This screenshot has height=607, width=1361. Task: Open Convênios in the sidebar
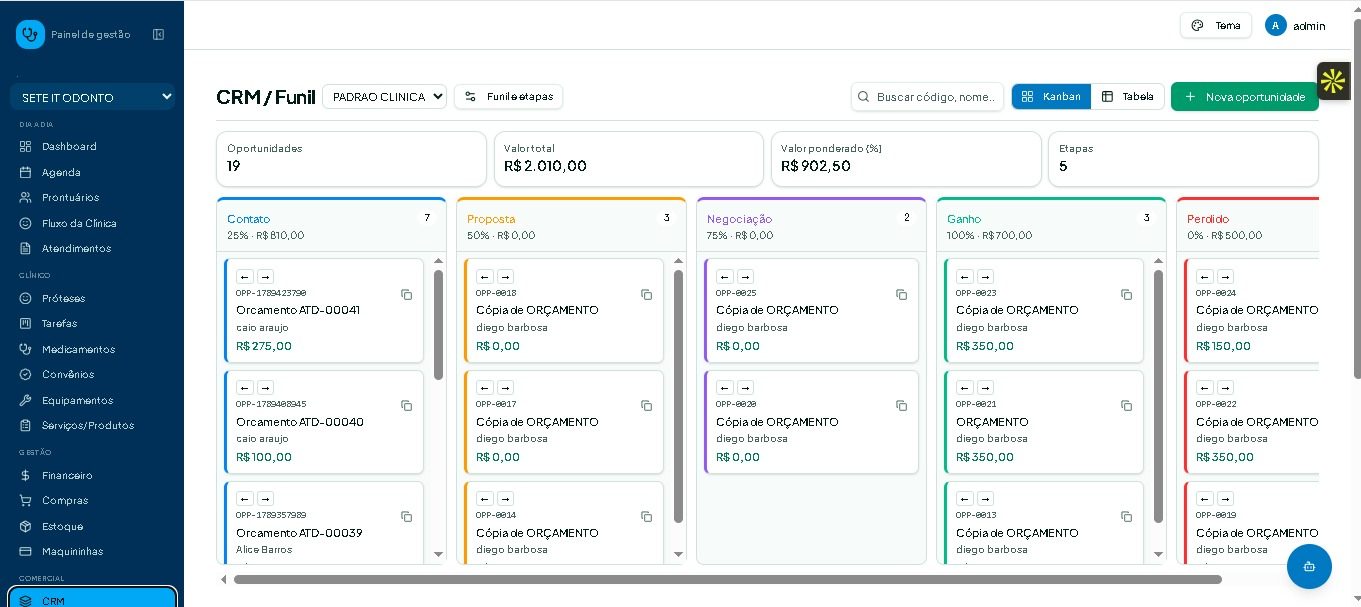point(68,374)
